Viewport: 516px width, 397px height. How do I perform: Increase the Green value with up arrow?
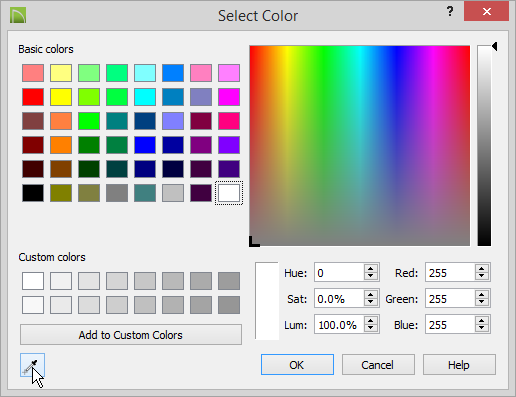pyautogui.click(x=482, y=294)
